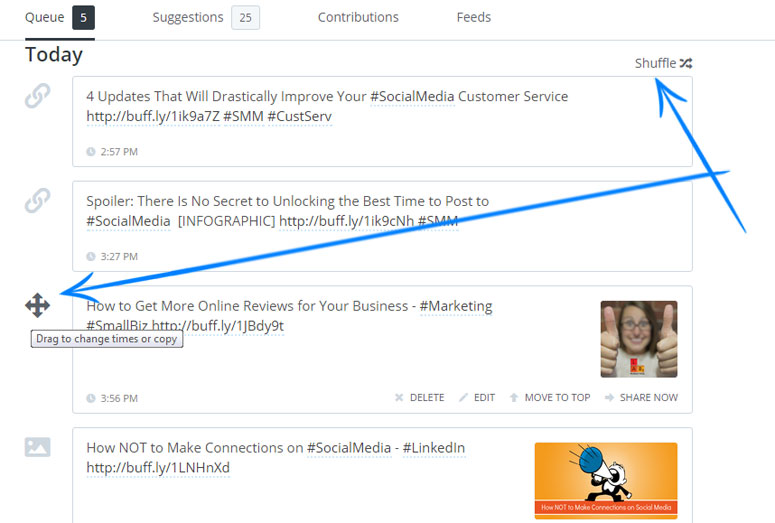
Task: Click the #LinkedIn hashtag
Action: click(x=434, y=448)
